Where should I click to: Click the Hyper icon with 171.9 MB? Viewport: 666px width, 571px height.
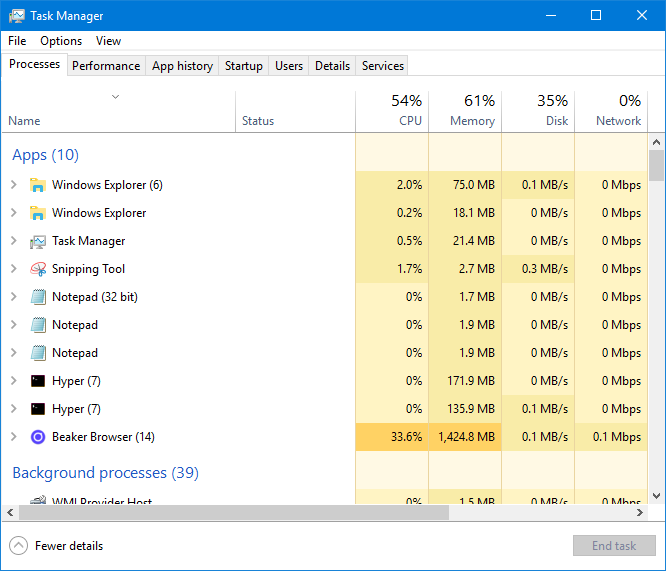[x=38, y=381]
